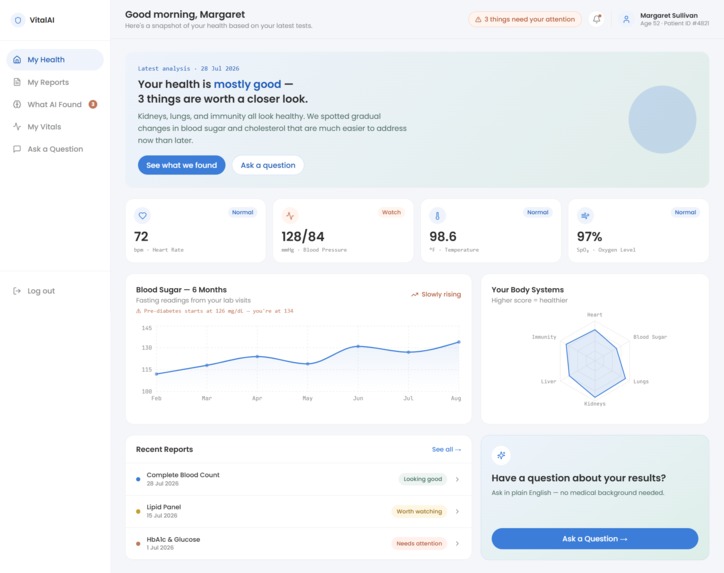The height and width of the screenshot is (573, 724).
Task: Click the Needs attention status badge
Action: [x=419, y=543]
